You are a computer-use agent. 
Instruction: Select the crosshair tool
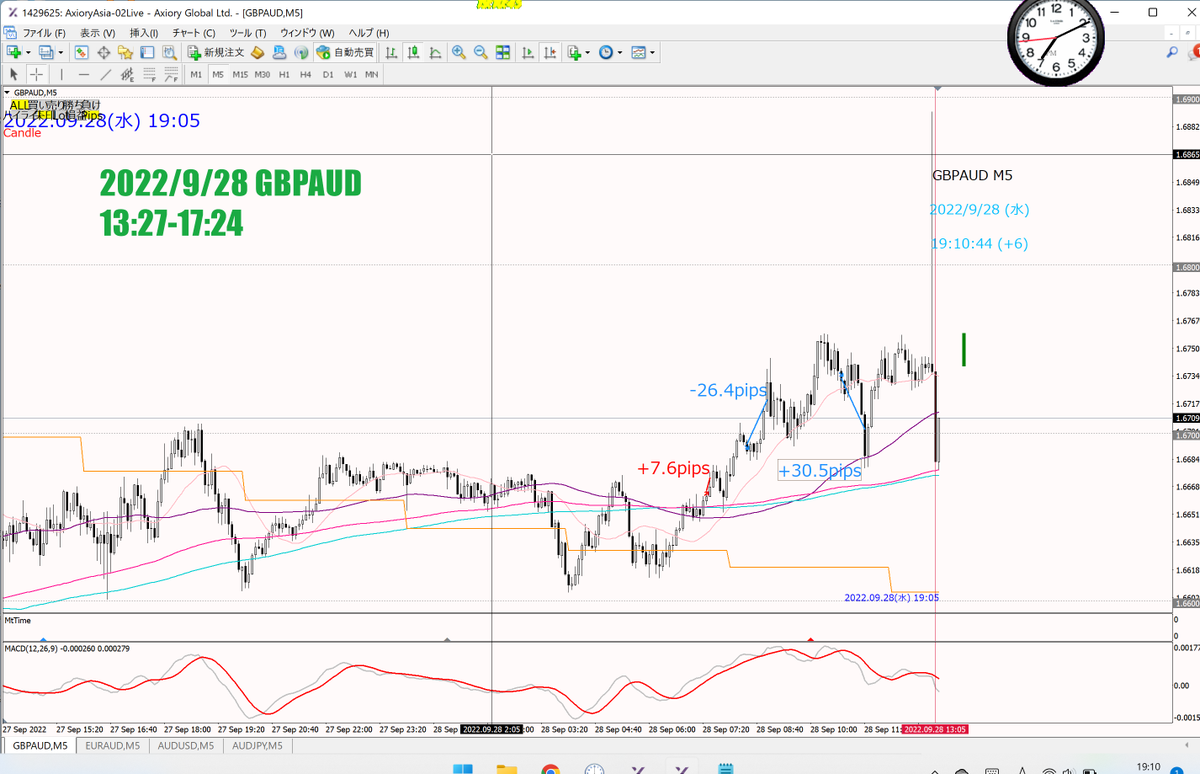(x=36, y=74)
